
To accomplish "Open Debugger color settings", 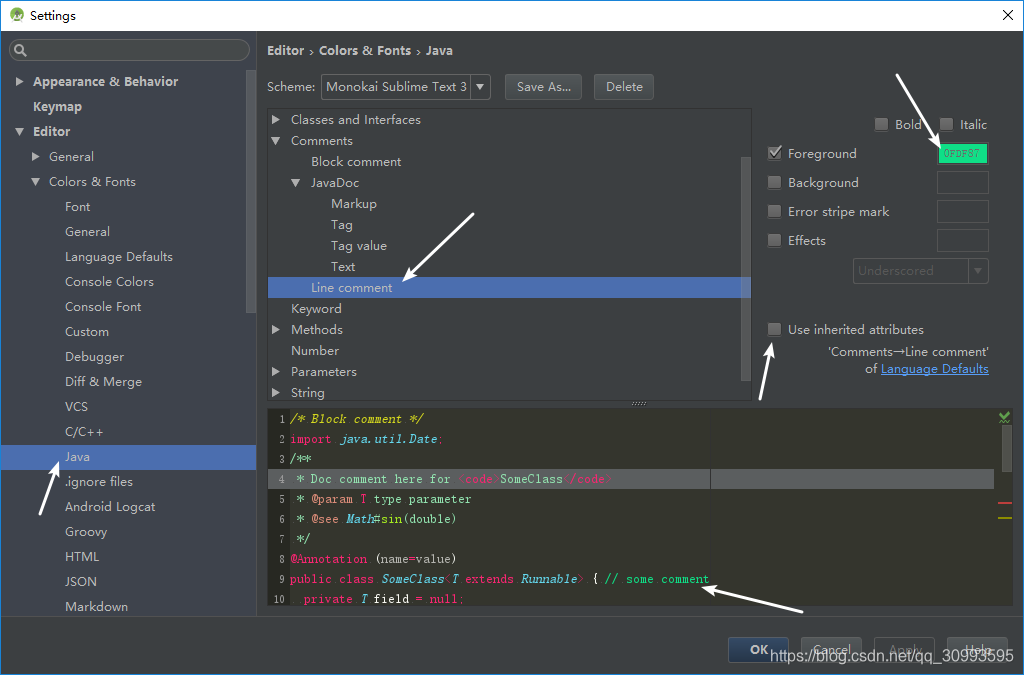I will coord(95,356).
